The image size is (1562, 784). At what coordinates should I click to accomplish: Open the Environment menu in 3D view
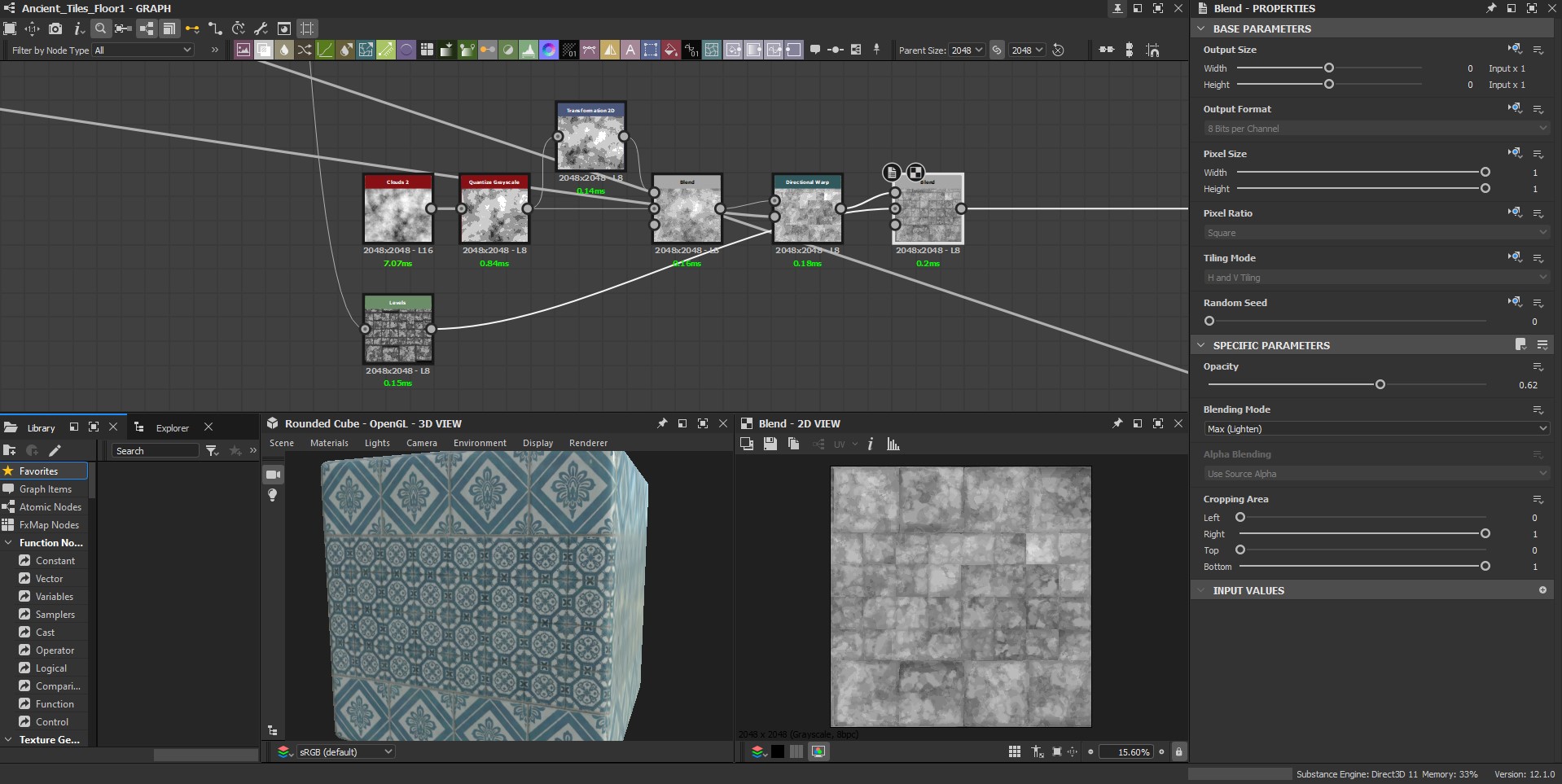coord(480,443)
